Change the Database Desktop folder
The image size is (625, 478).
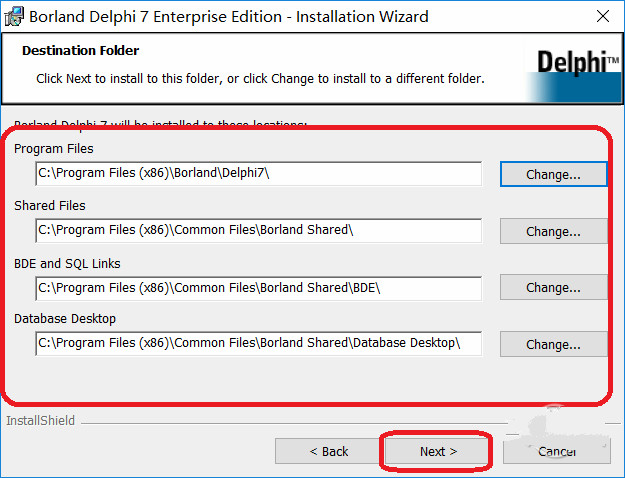(553, 344)
